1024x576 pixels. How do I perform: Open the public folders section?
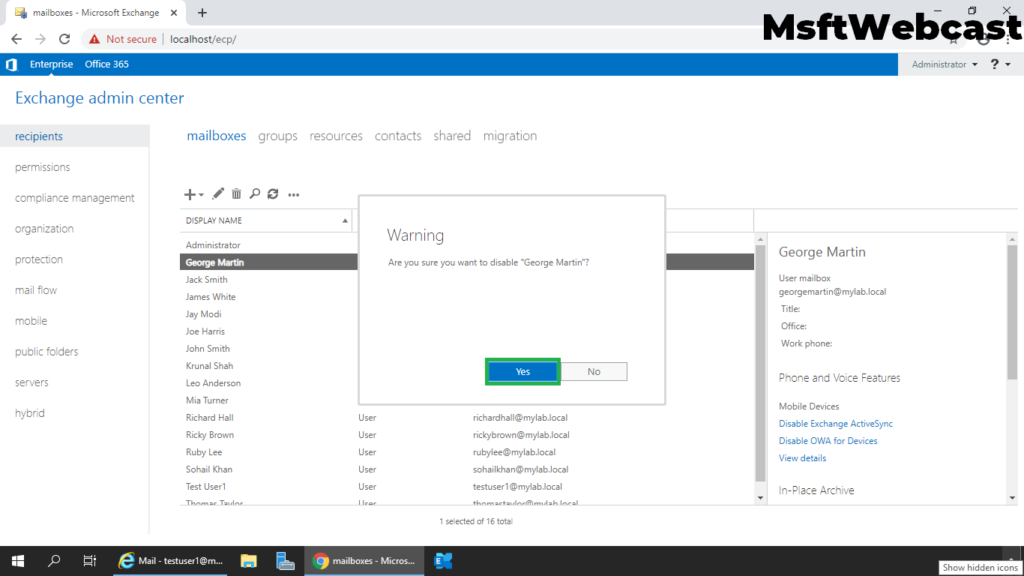[46, 351]
